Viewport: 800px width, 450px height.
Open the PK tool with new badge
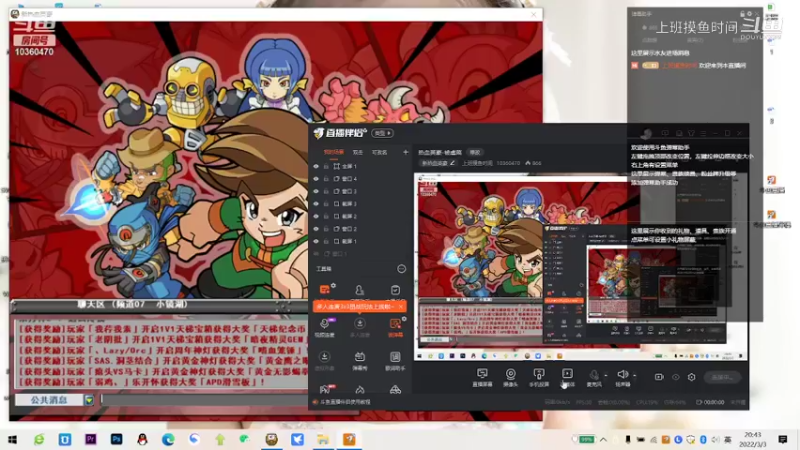point(324,390)
